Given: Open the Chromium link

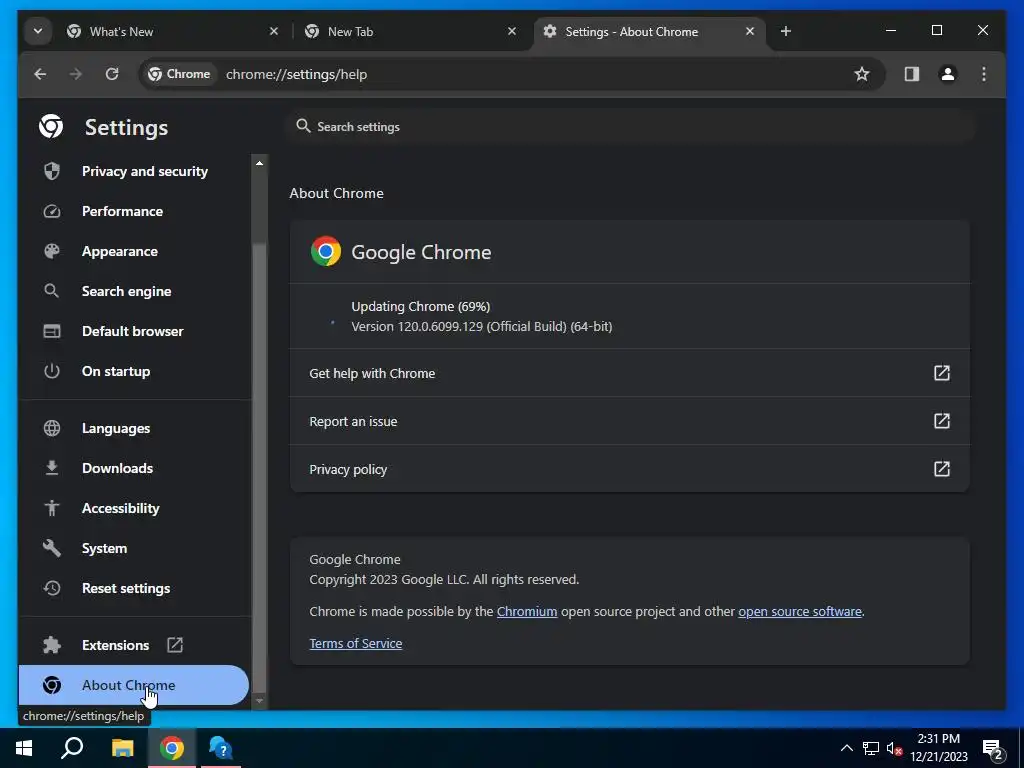Looking at the screenshot, I should coord(527,612).
